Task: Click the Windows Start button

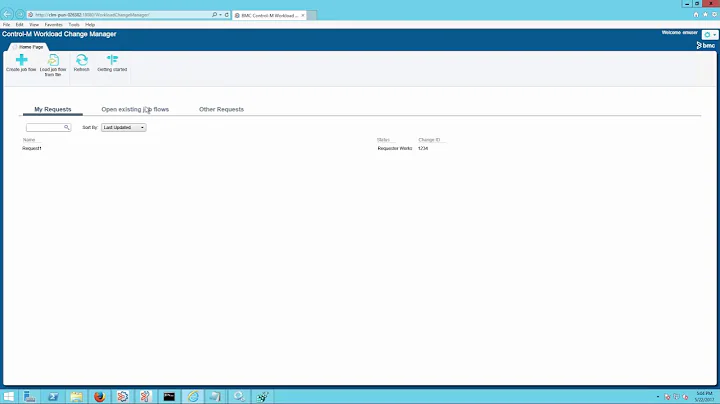Action: [9, 397]
